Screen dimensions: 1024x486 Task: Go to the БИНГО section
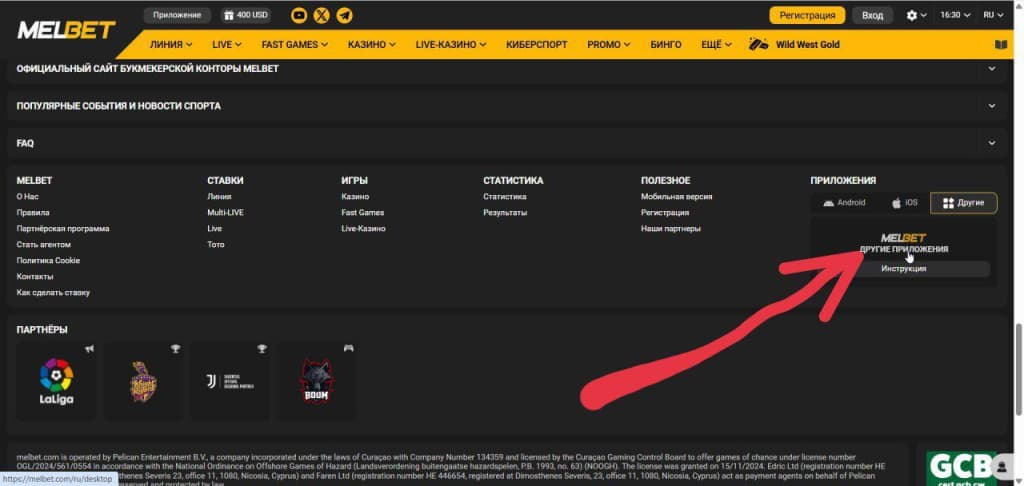(665, 44)
